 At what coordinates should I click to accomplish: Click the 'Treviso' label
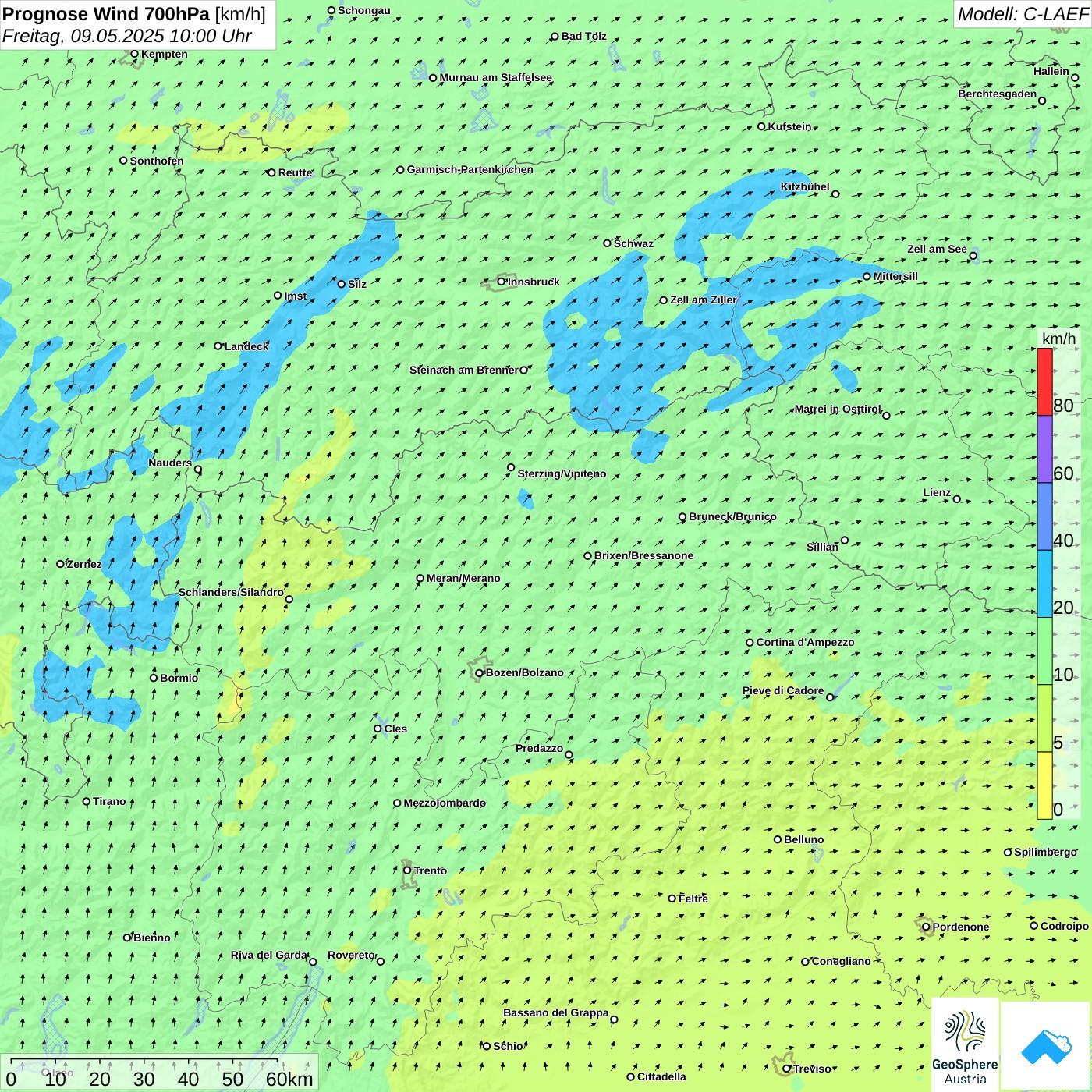click(813, 1069)
